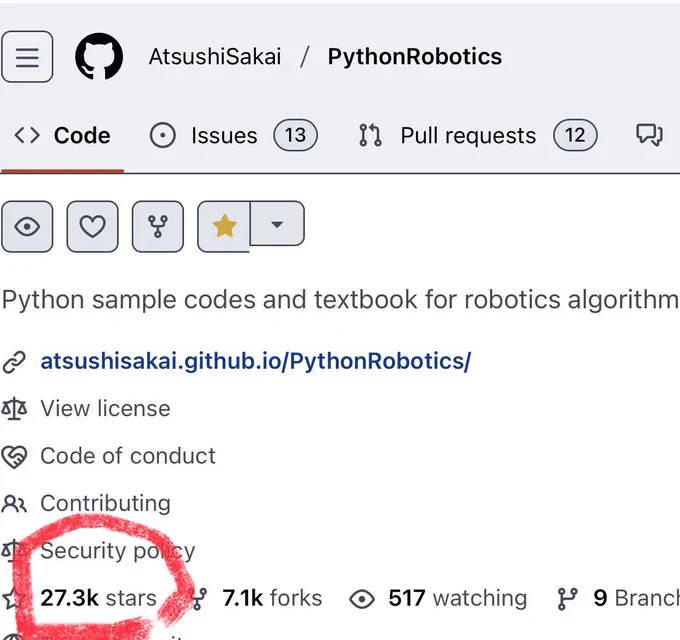Viewport: 680px width, 640px height.
Task: Click View license link
Action: (105, 408)
